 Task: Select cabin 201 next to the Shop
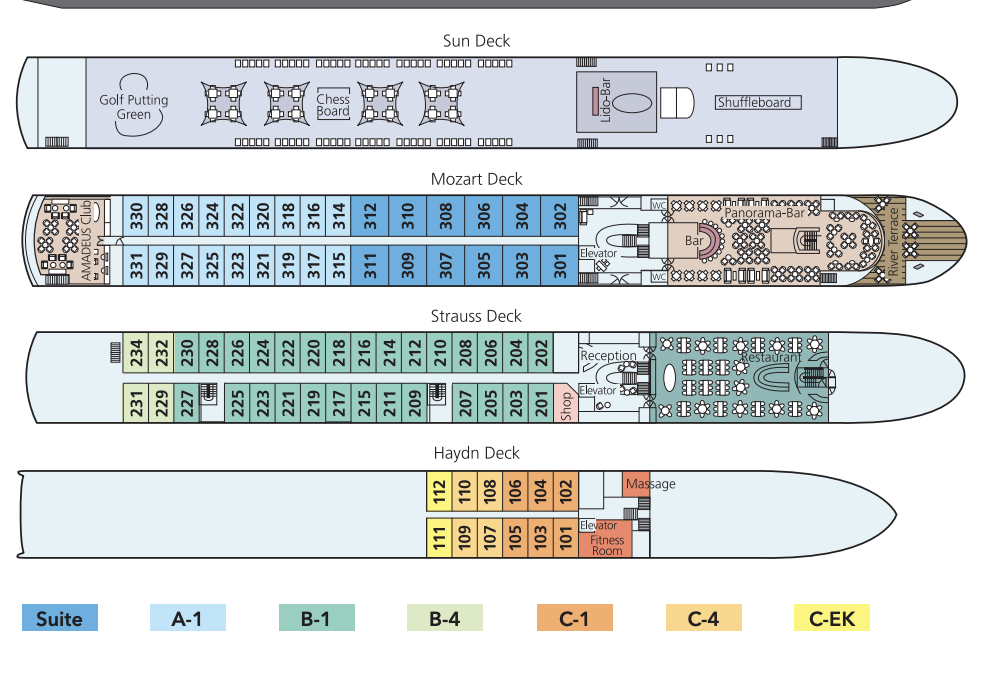coord(541,403)
